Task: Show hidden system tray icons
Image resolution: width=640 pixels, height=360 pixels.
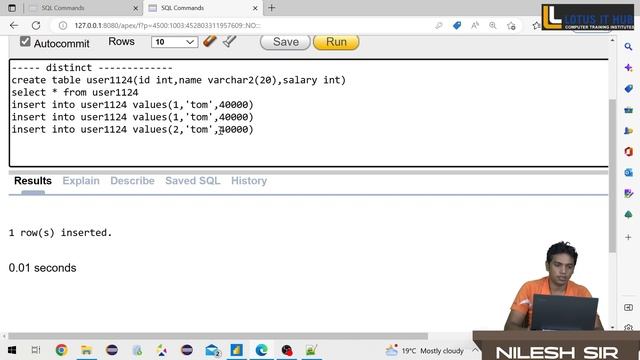Action: (475, 350)
